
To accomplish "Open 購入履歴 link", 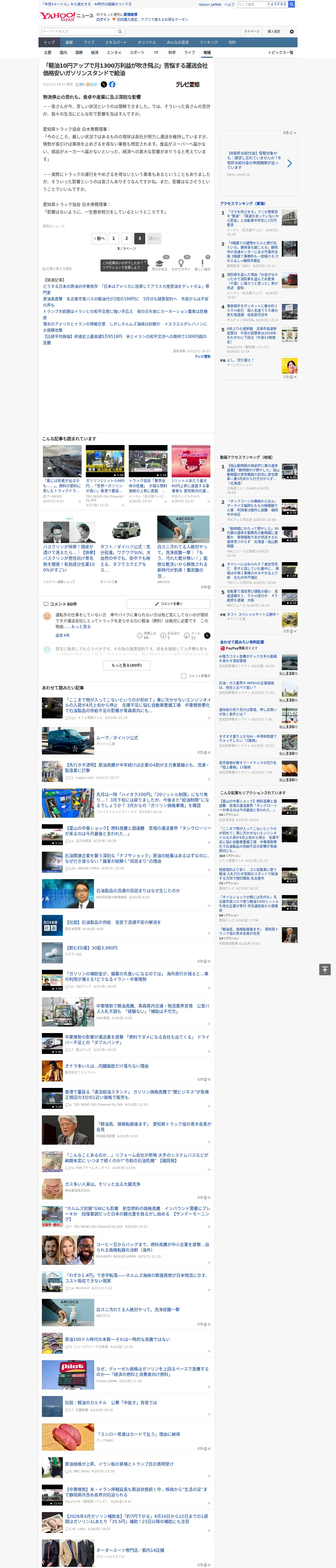I will pos(274,31).
